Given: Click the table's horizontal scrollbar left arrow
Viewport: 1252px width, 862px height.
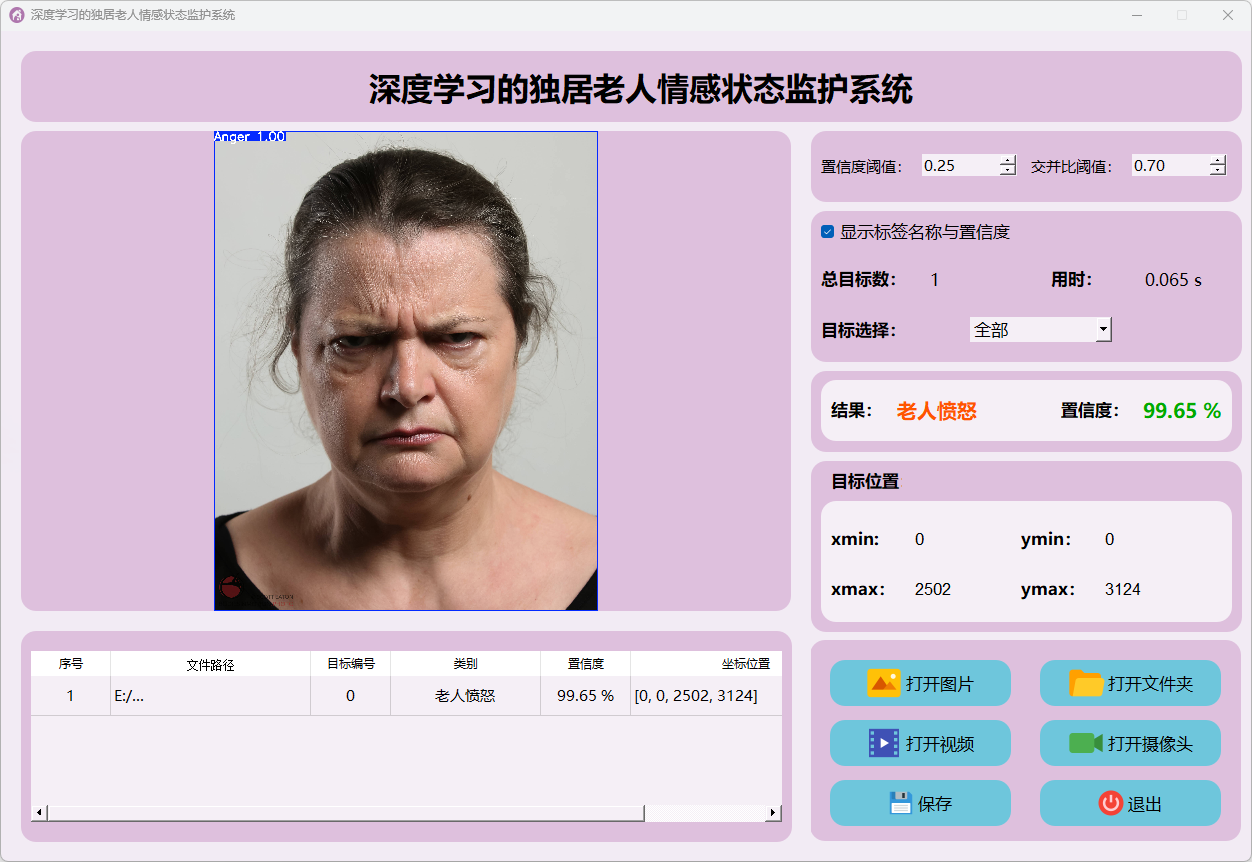Looking at the screenshot, I should click(x=40, y=813).
